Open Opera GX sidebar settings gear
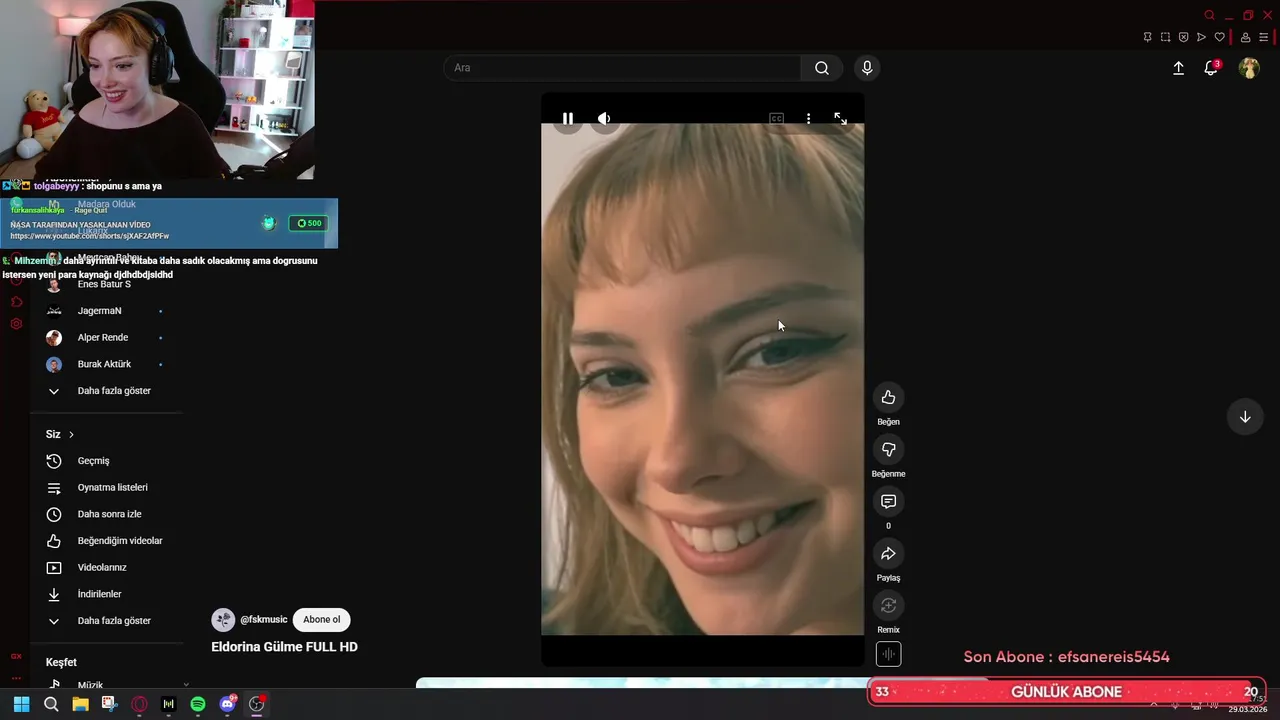The width and height of the screenshot is (1280, 720). point(16,324)
